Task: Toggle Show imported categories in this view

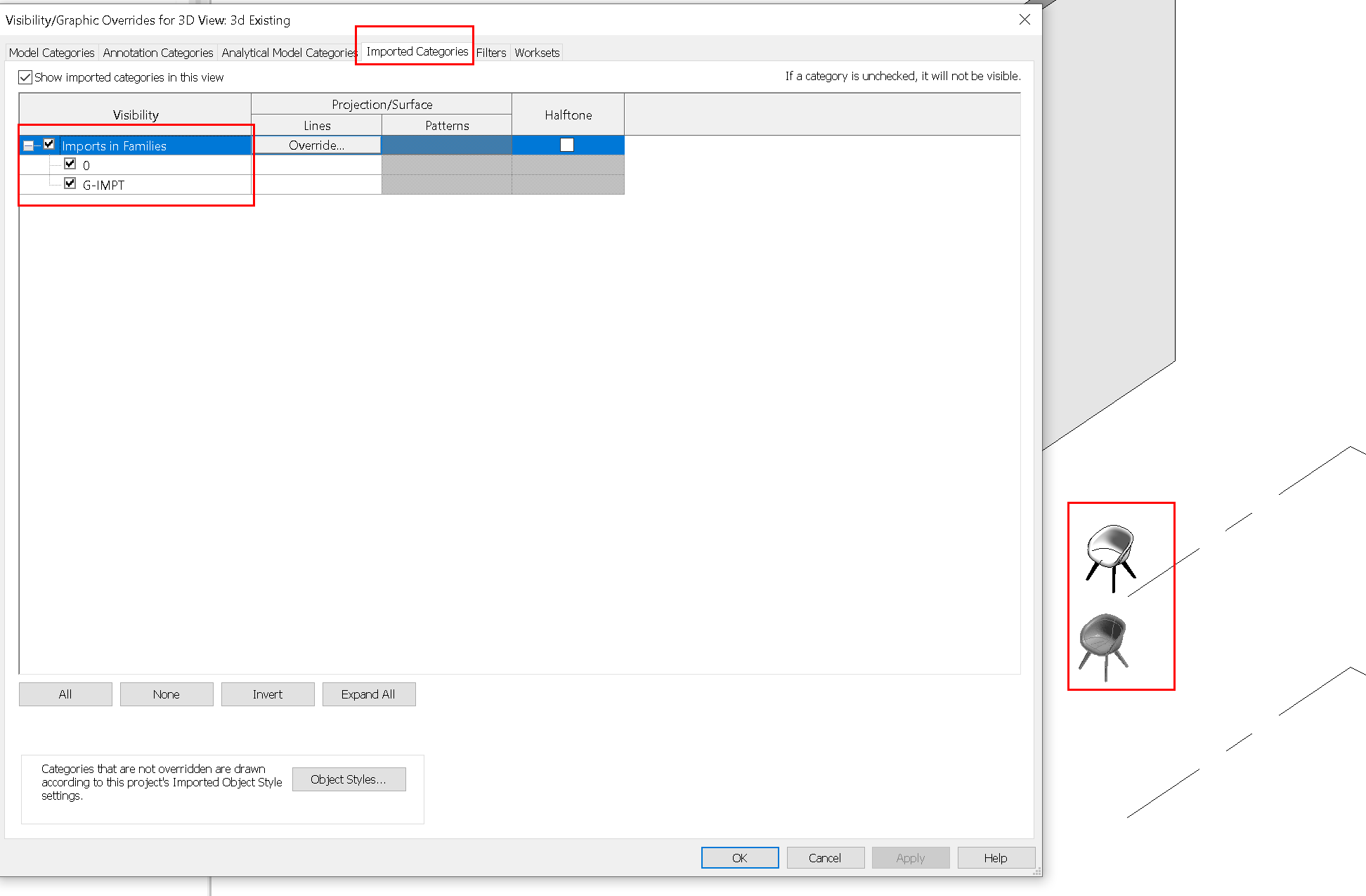Action: click(25, 77)
